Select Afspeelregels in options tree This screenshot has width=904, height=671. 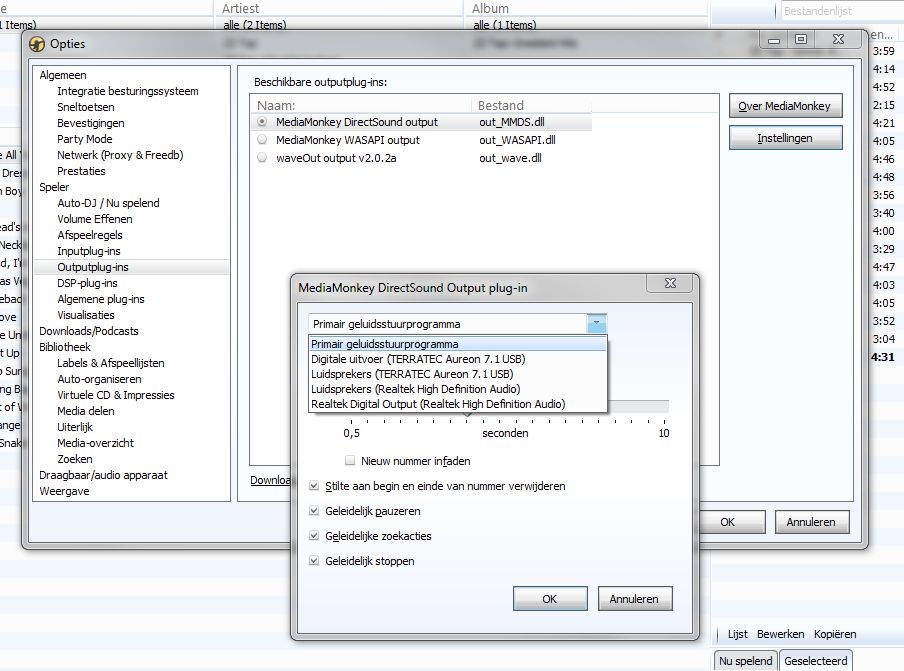[90, 235]
